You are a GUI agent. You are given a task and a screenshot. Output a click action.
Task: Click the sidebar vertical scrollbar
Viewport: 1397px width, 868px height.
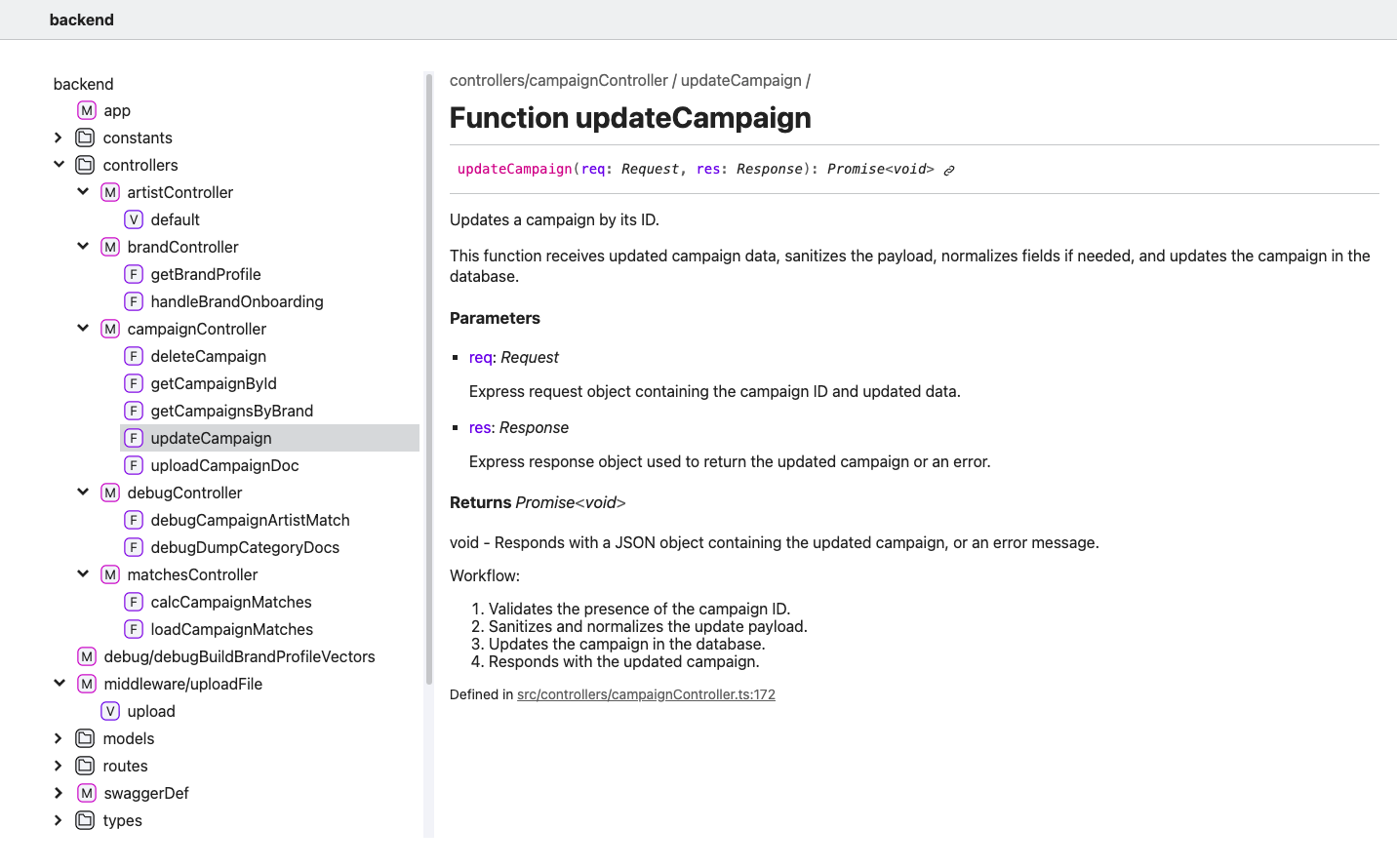click(428, 380)
